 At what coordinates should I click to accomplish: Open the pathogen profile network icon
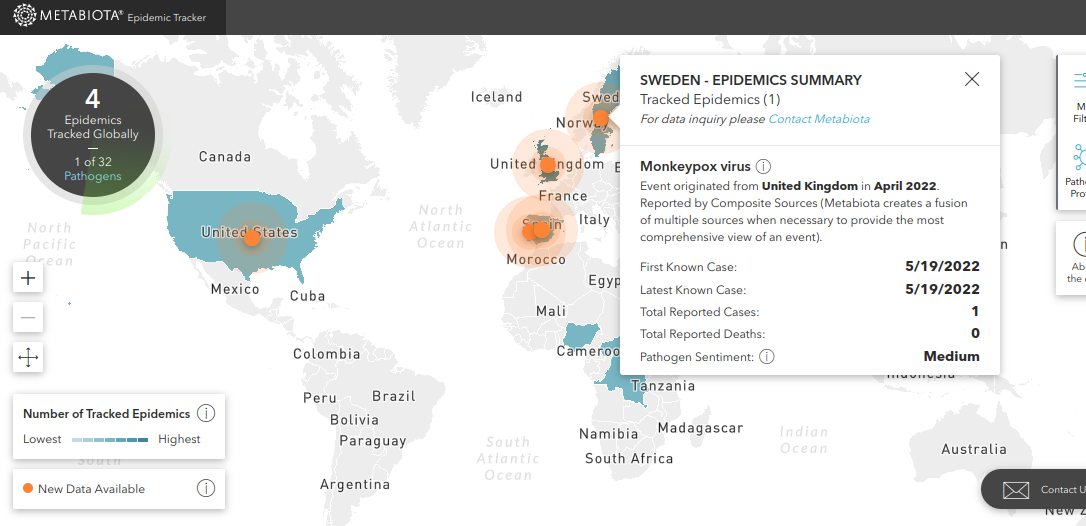pos(1079,157)
